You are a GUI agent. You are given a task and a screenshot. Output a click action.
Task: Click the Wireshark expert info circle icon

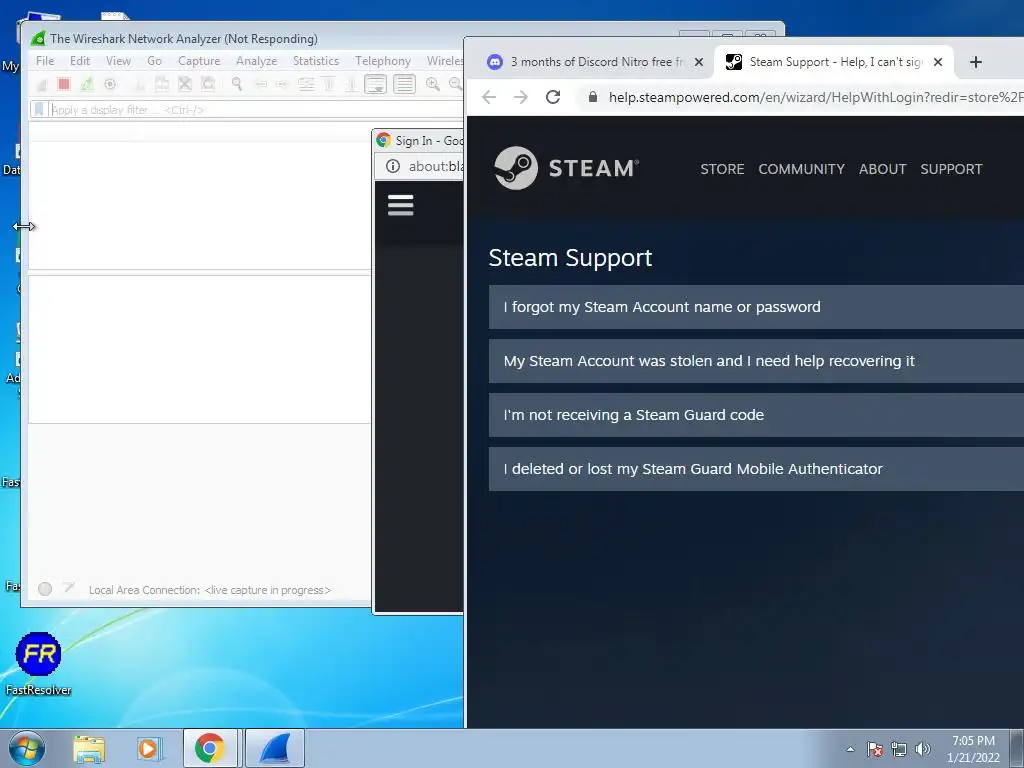point(45,589)
